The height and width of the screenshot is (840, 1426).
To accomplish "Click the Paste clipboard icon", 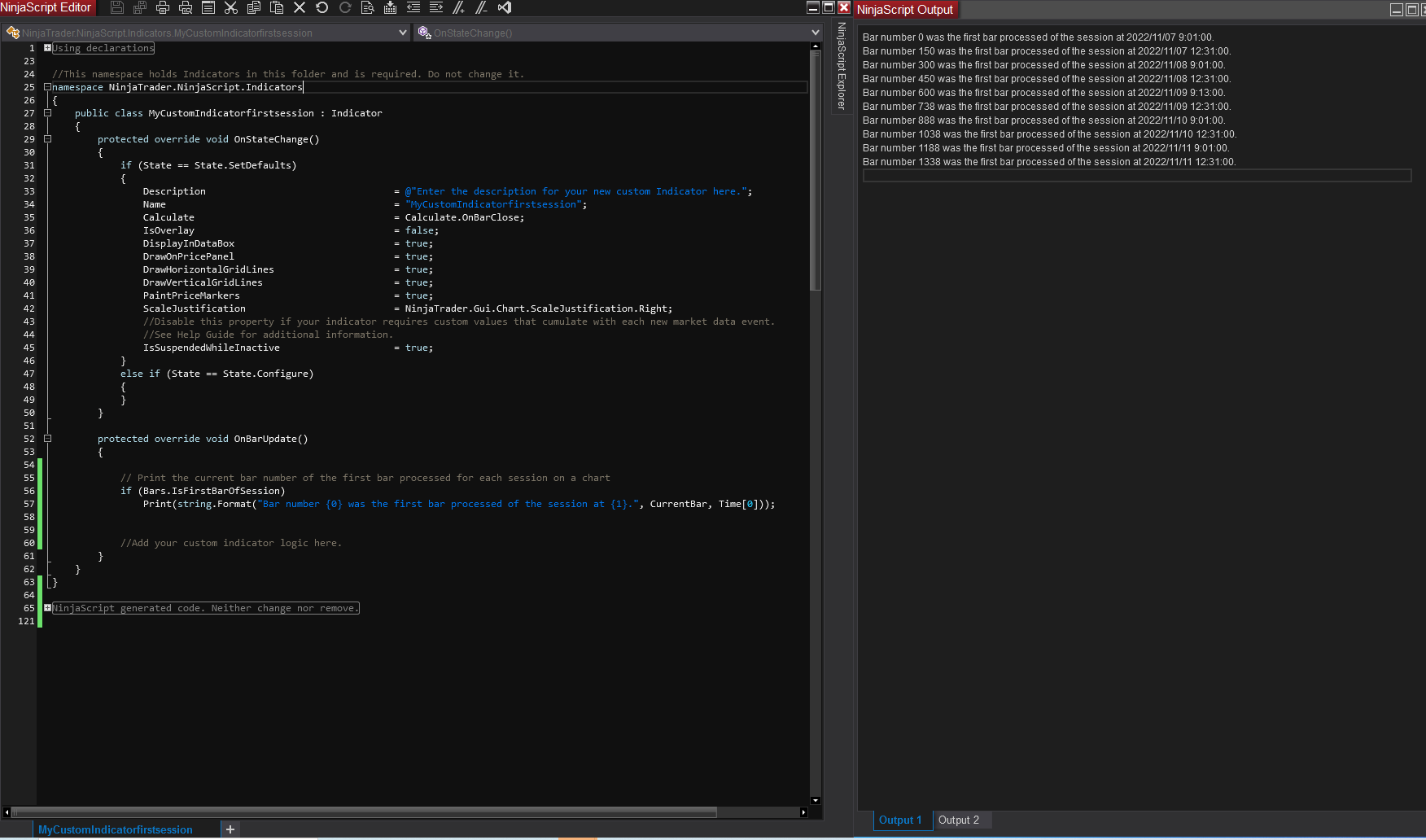I will [276, 7].
